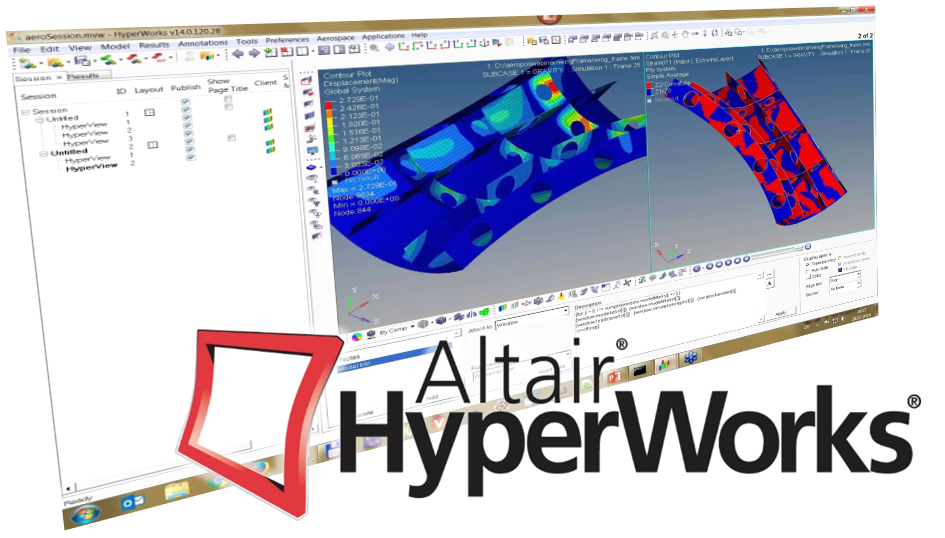The width and height of the screenshot is (945, 538).
Task: Open the Save Session dropdown arrow
Action: pyautogui.click(x=93, y=61)
